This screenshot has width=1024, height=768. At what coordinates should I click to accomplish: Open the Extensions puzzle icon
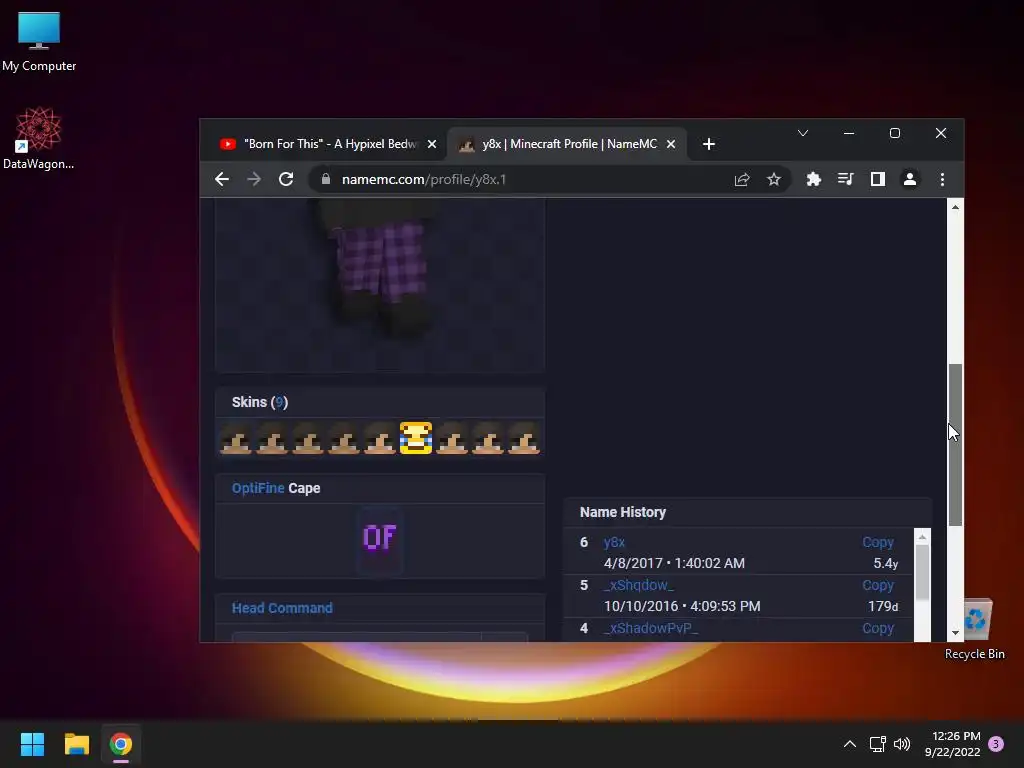click(814, 179)
